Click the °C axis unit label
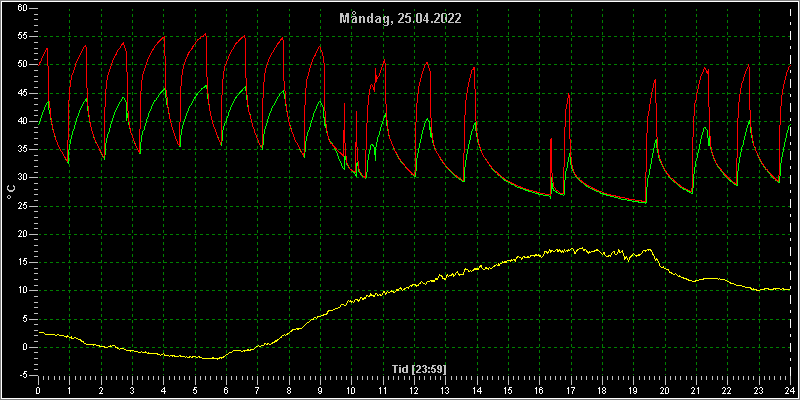This screenshot has width=800, height=400. (11, 192)
